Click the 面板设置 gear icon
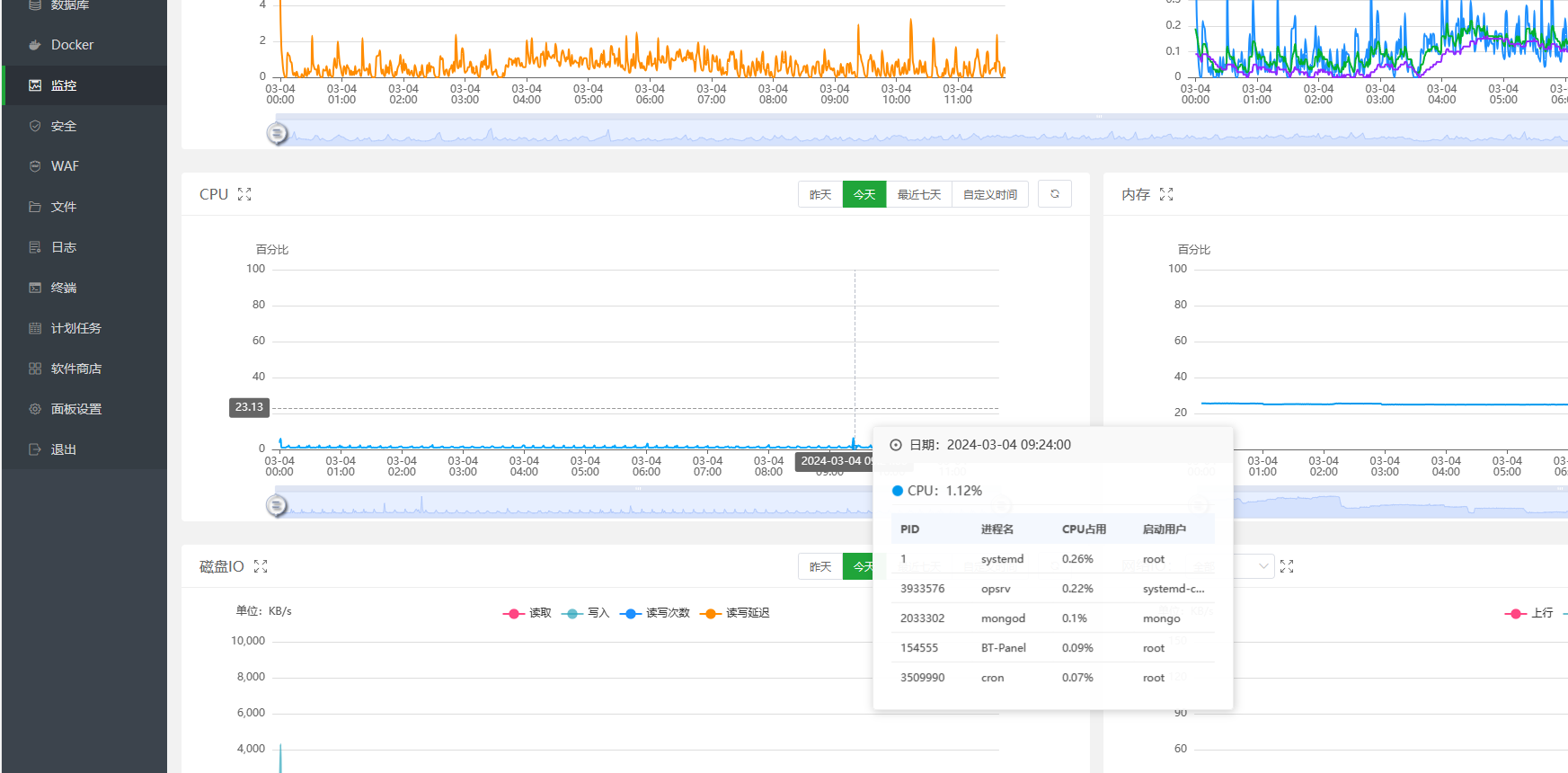 35,409
